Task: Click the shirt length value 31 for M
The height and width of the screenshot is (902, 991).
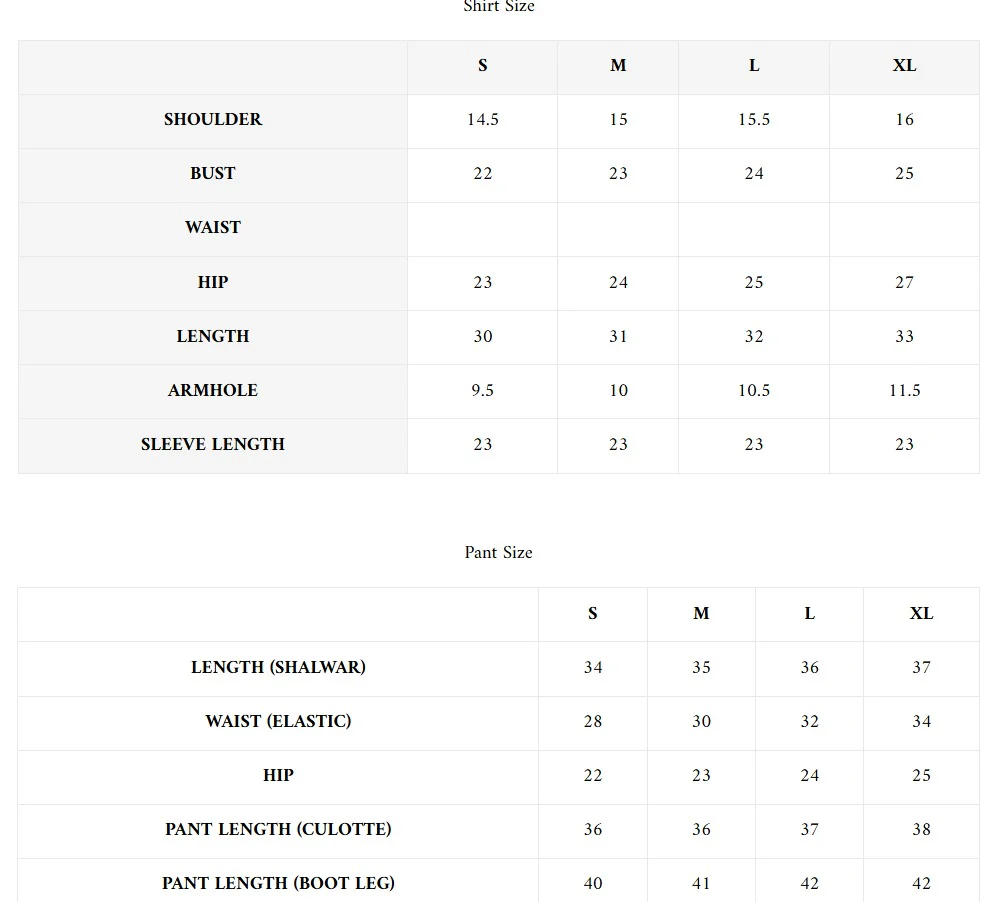Action: 618,337
